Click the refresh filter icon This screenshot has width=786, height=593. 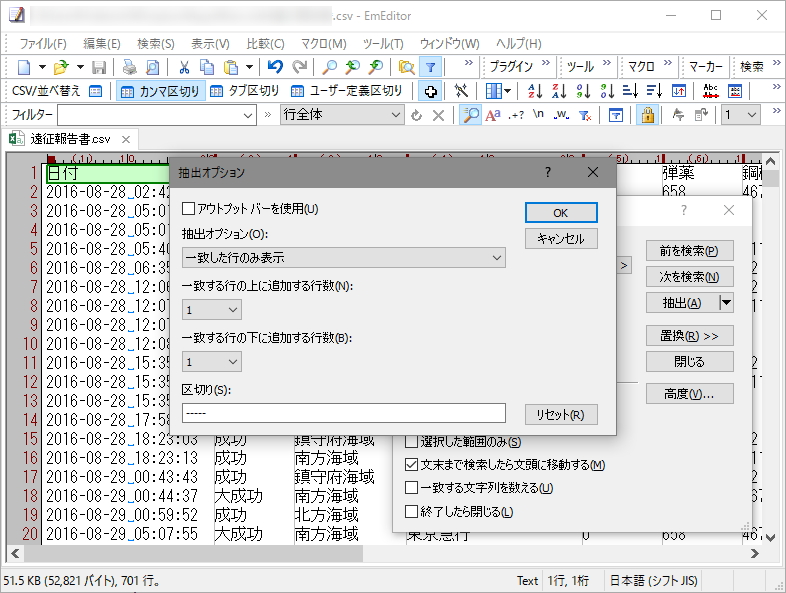point(416,115)
